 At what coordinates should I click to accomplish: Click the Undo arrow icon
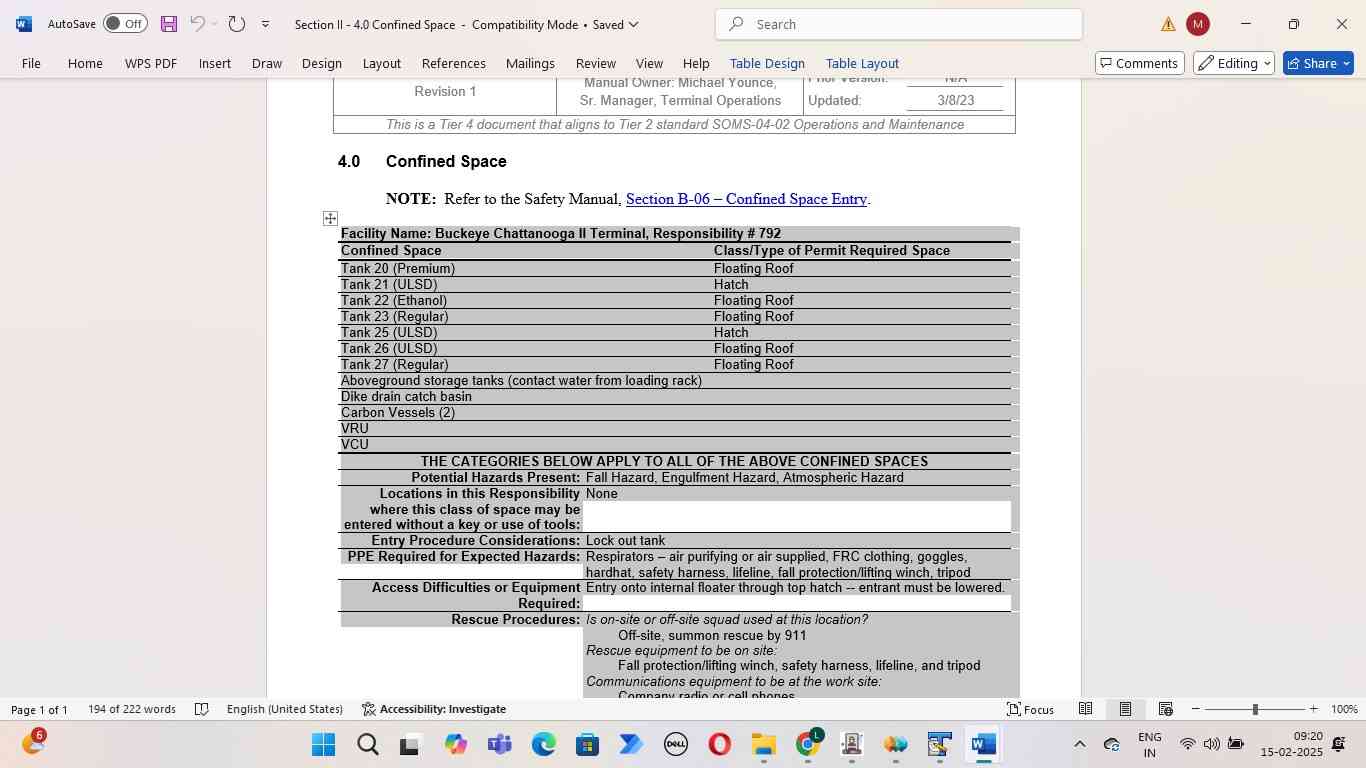pyautogui.click(x=197, y=24)
